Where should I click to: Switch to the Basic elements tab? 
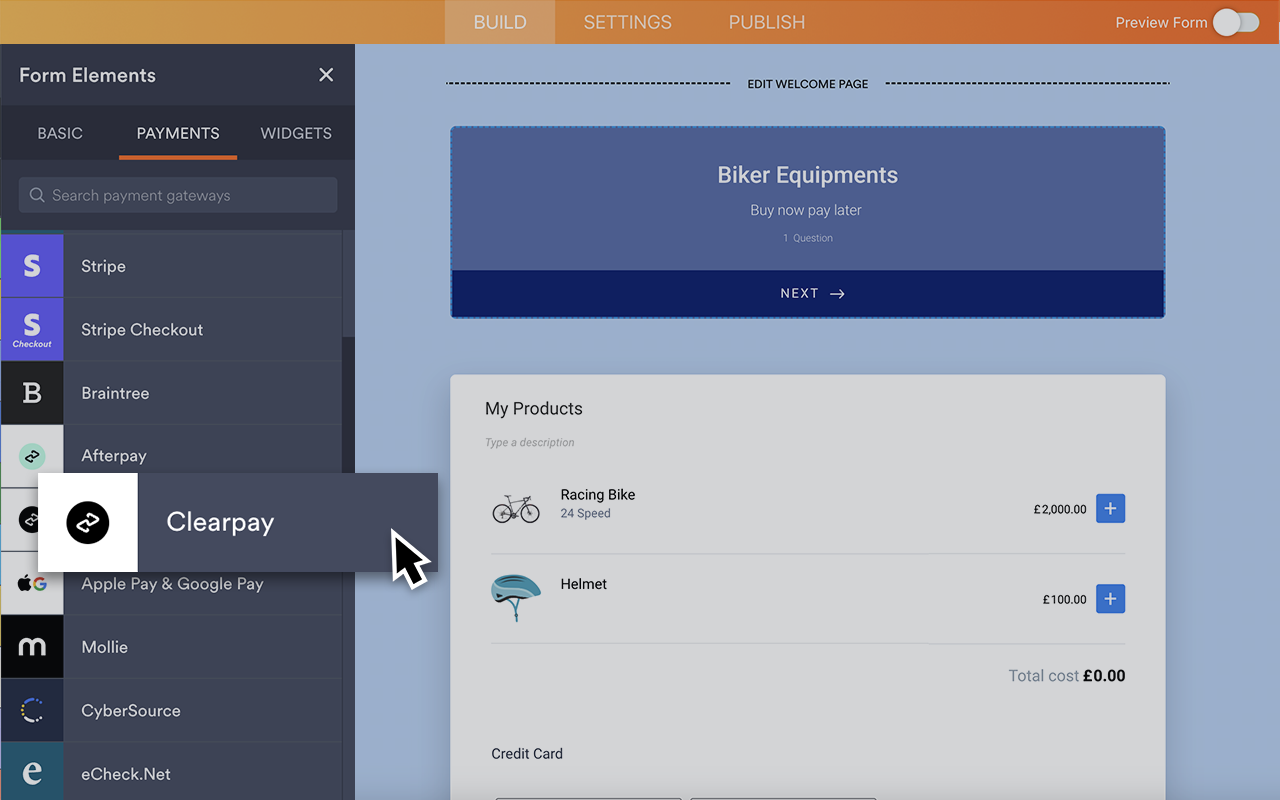[60, 133]
